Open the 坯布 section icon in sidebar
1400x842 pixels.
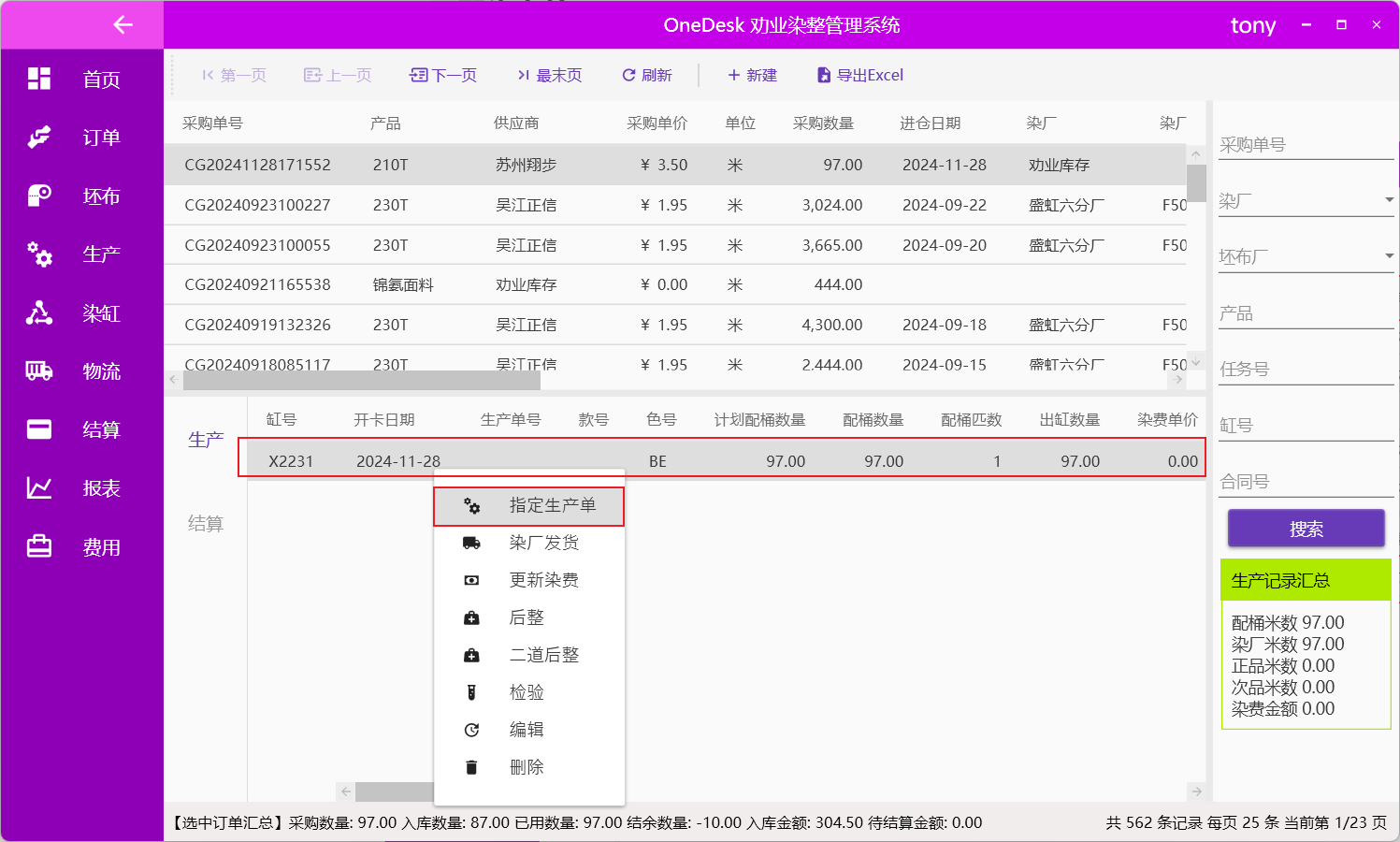coord(39,196)
